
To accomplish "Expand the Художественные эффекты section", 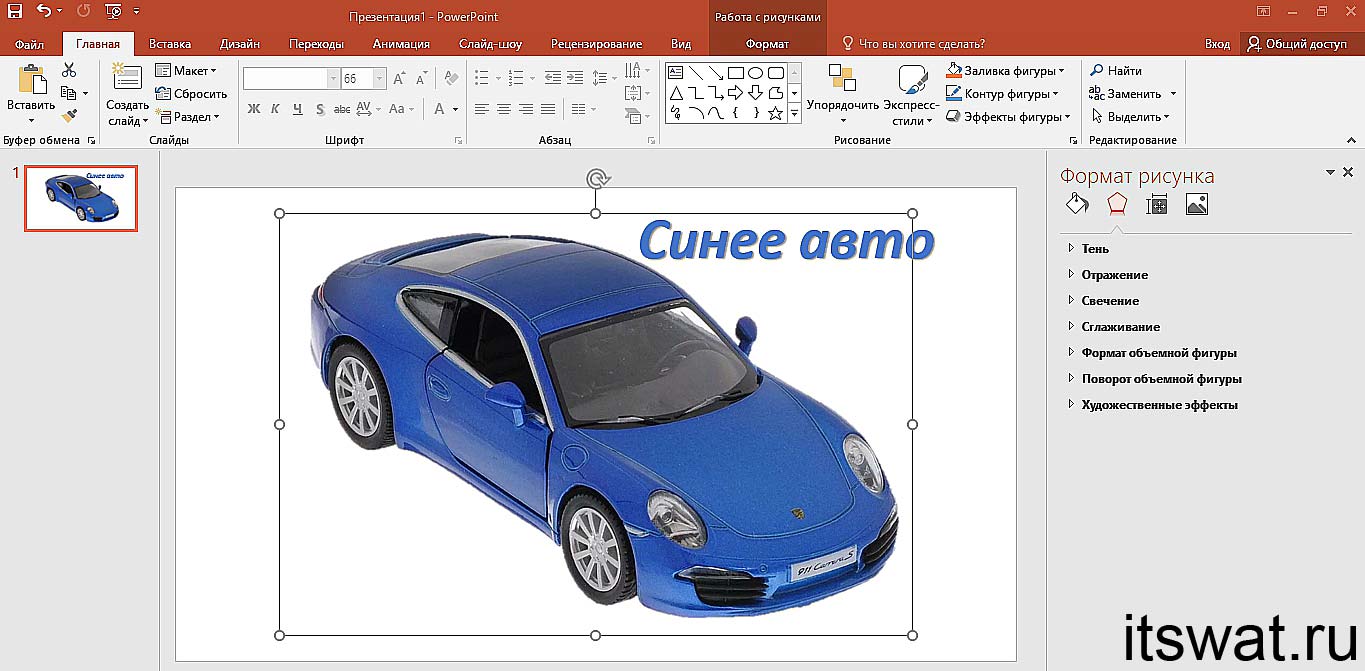I will [x=1159, y=405].
